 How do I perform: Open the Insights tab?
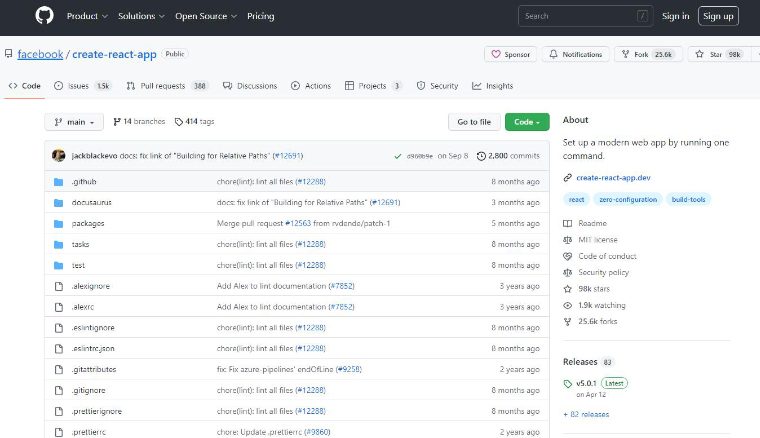pos(492,86)
